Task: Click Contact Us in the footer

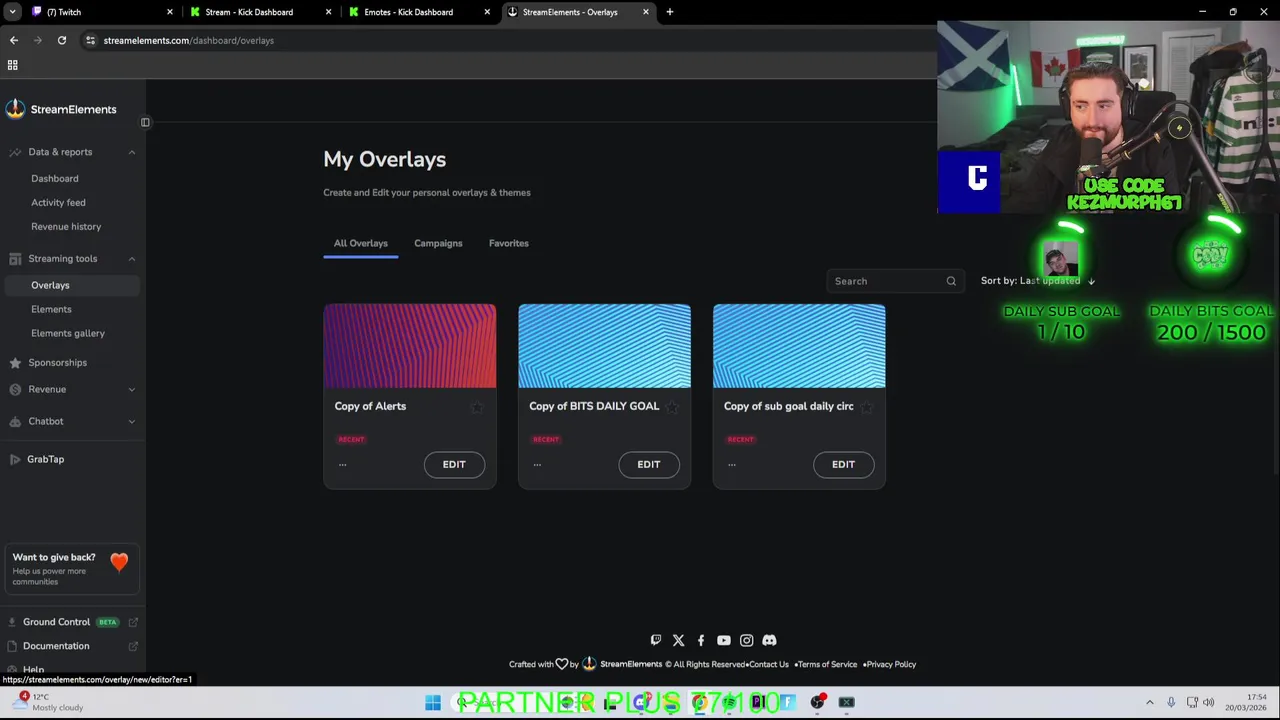Action: click(769, 664)
